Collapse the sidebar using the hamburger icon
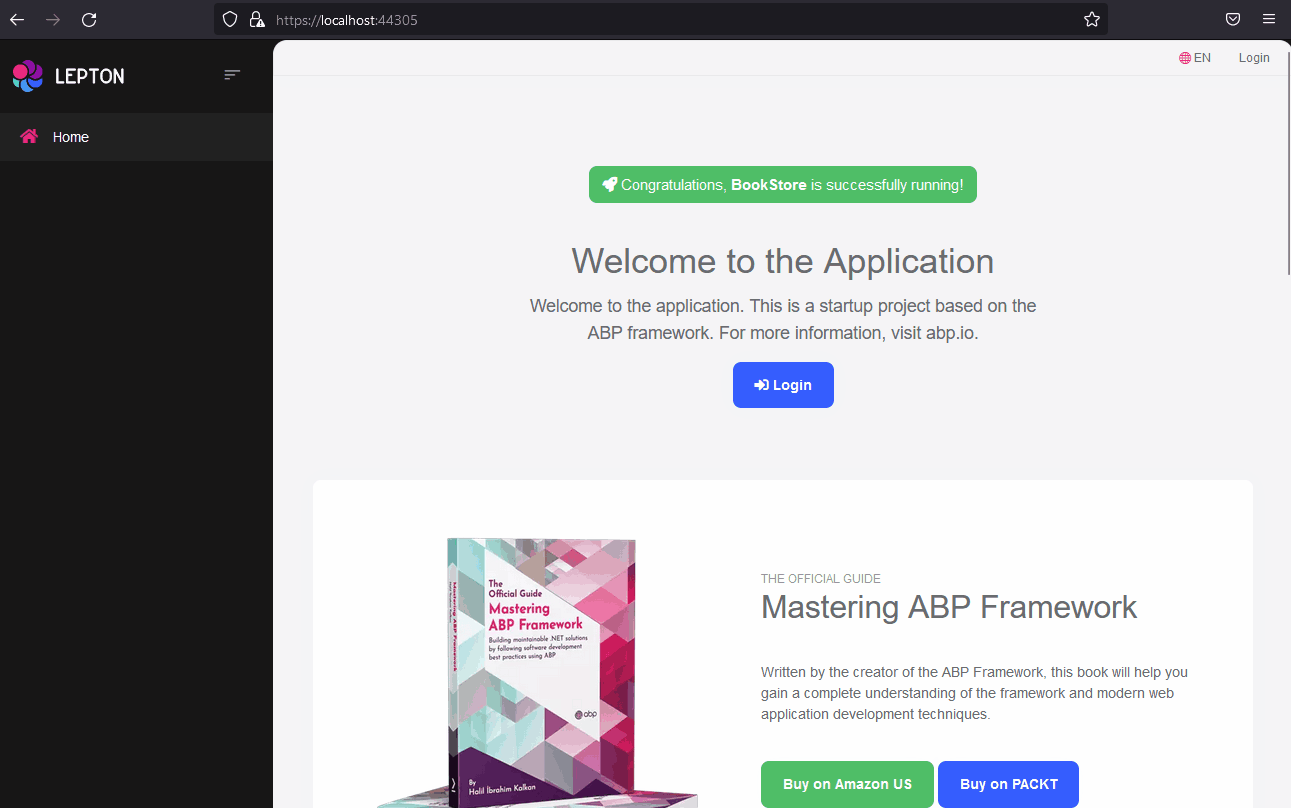Screen dimensions: 1291x808 [x=232, y=75]
